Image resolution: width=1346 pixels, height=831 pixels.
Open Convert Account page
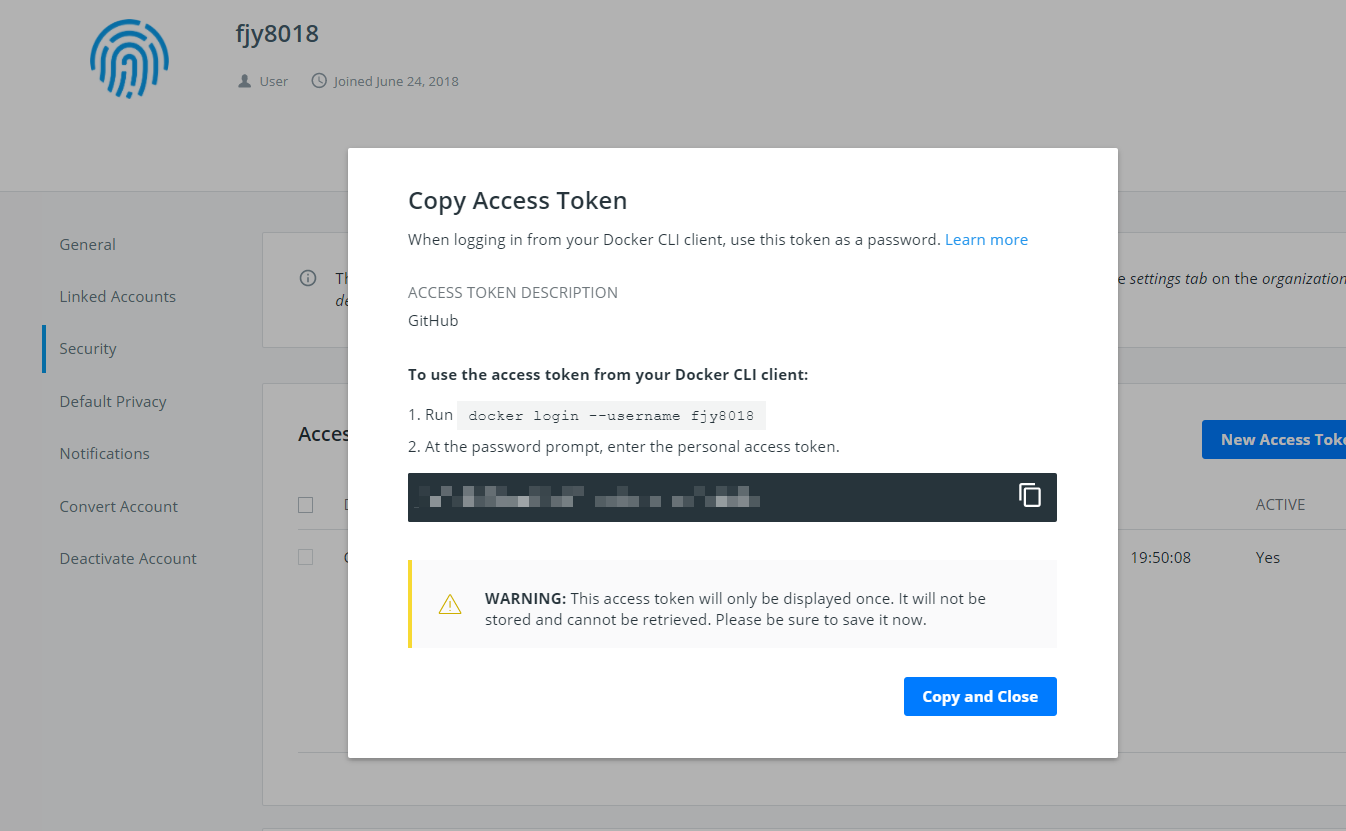click(x=118, y=506)
